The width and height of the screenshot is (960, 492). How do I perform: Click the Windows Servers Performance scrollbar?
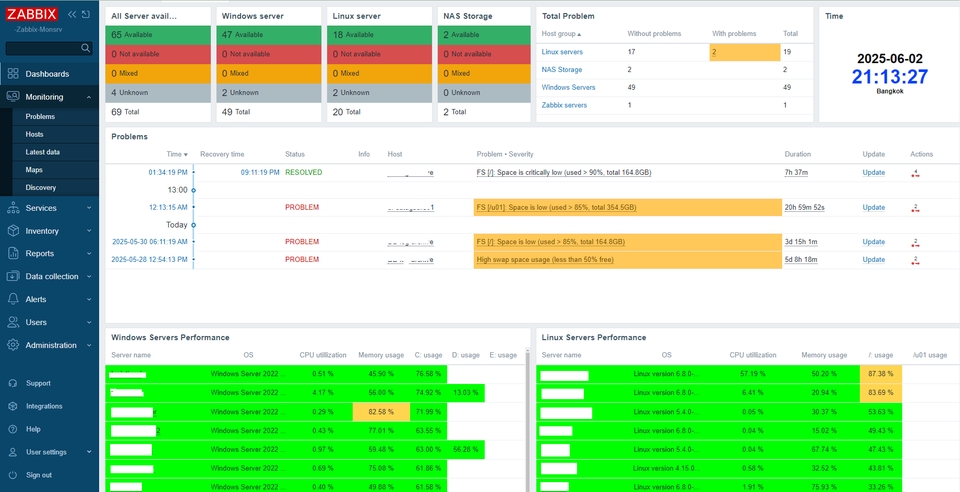click(x=527, y=420)
